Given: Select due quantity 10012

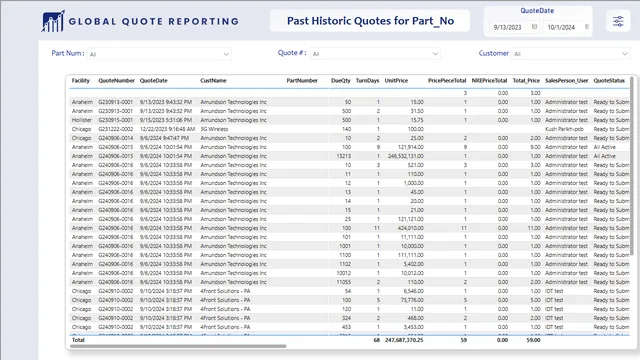Looking at the screenshot, I should pos(344,273).
